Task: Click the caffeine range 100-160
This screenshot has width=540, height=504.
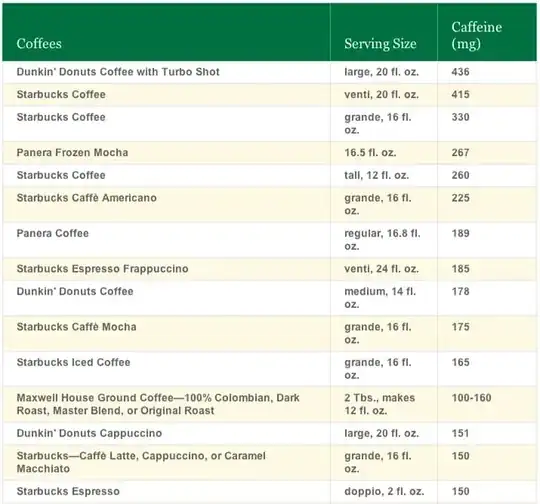Action: (x=471, y=398)
